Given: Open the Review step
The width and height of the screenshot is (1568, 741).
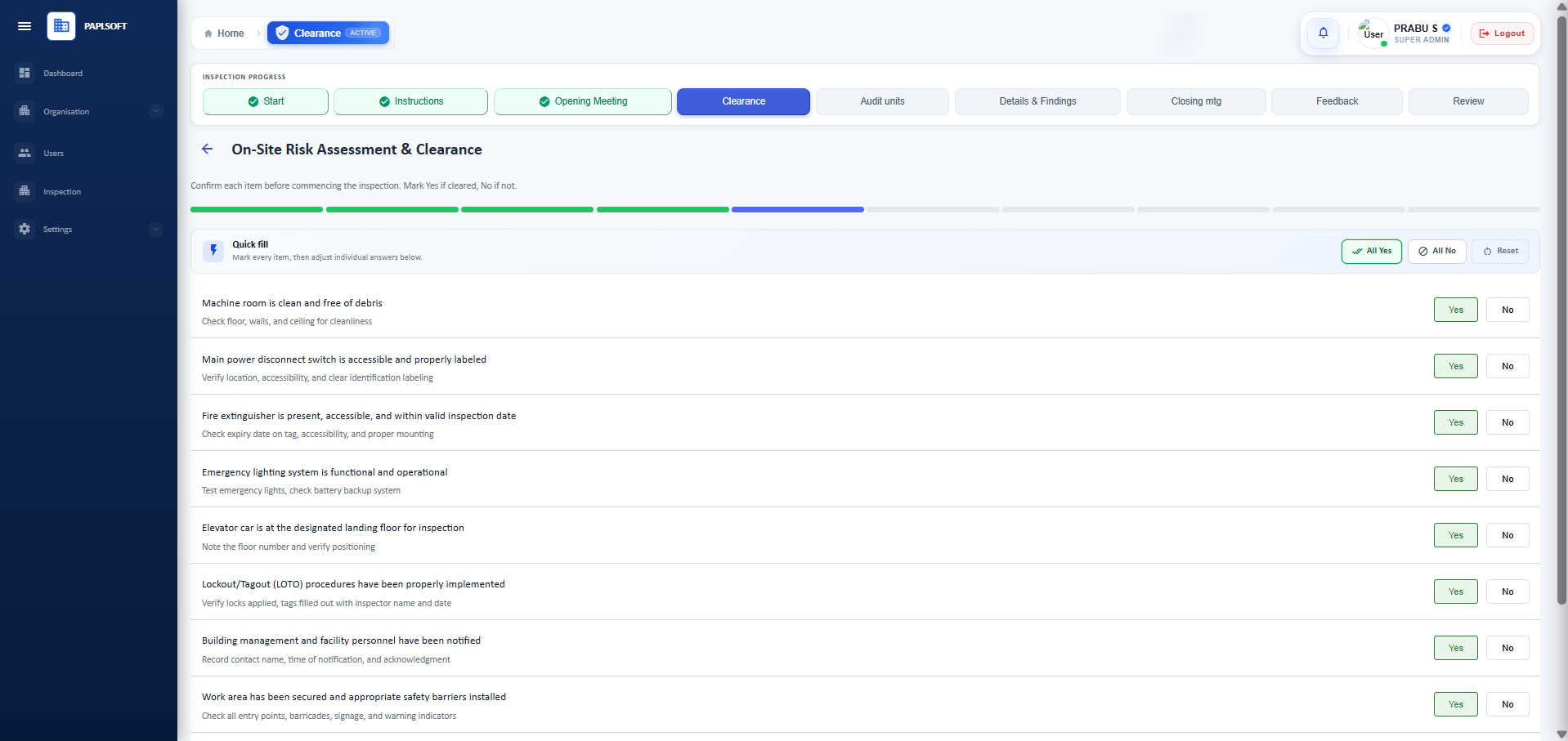Looking at the screenshot, I should (1468, 101).
